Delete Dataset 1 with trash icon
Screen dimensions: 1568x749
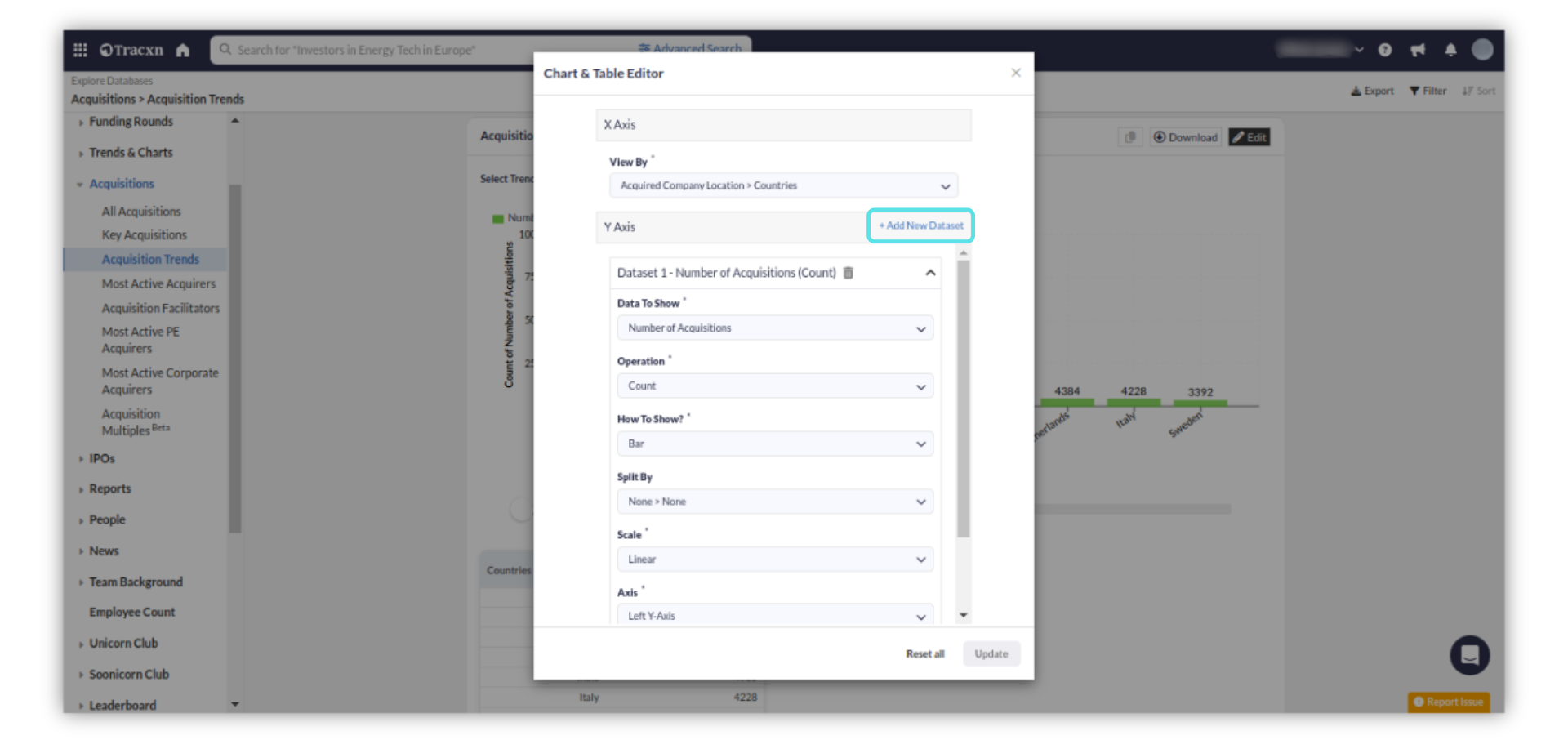click(x=849, y=273)
